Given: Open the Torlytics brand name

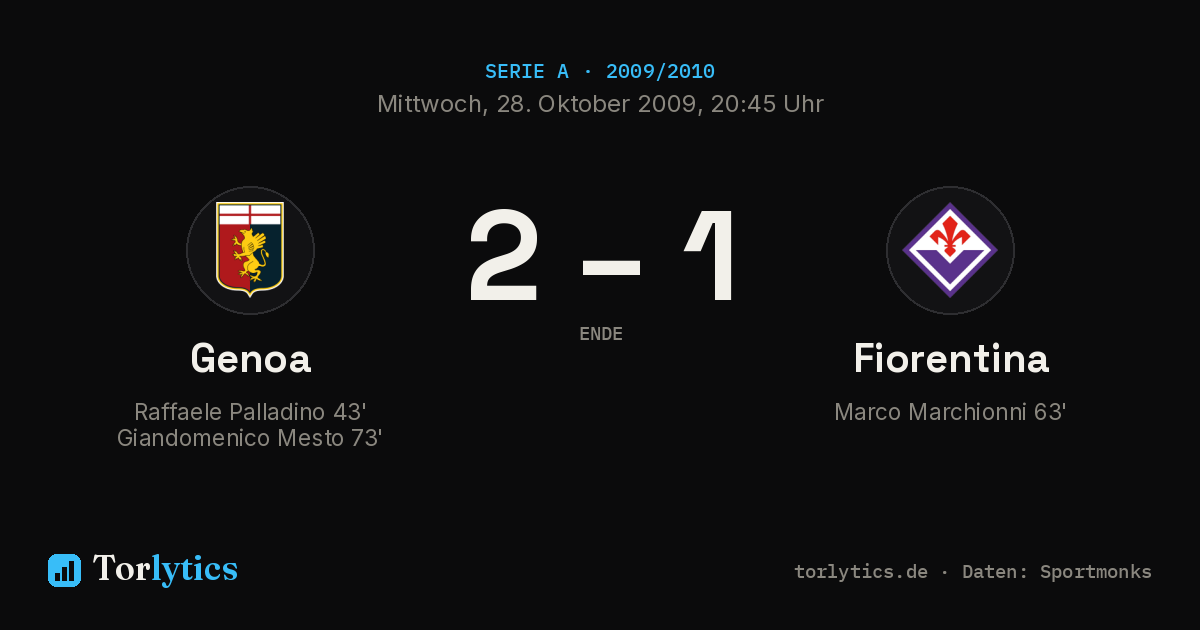Looking at the screenshot, I should [165, 569].
